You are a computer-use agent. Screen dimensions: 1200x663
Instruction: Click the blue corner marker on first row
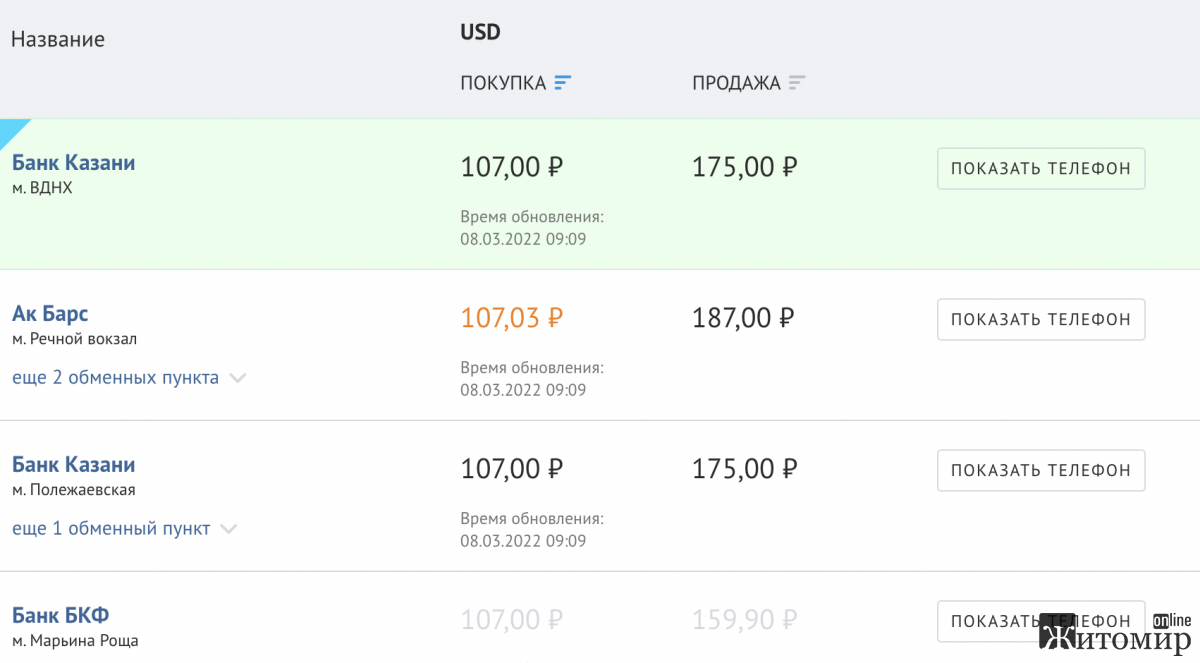(12, 131)
